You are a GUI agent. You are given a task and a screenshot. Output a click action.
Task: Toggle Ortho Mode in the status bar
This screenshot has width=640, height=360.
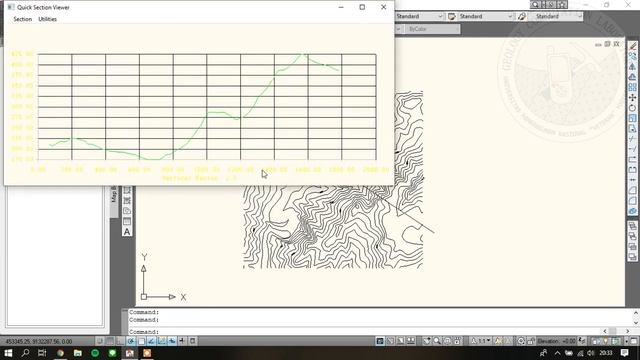[120, 341]
